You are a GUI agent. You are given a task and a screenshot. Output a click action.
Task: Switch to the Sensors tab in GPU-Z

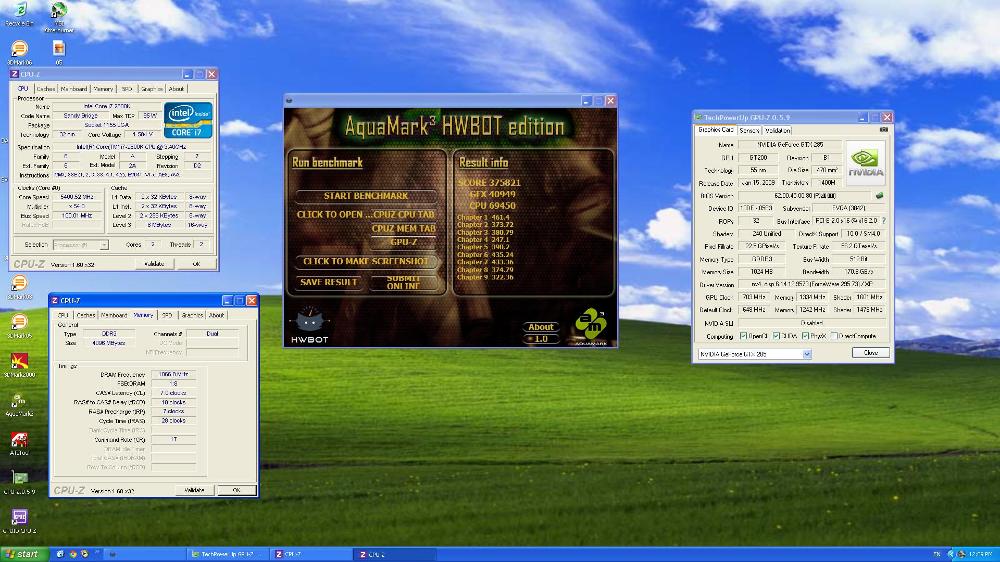[x=749, y=130]
